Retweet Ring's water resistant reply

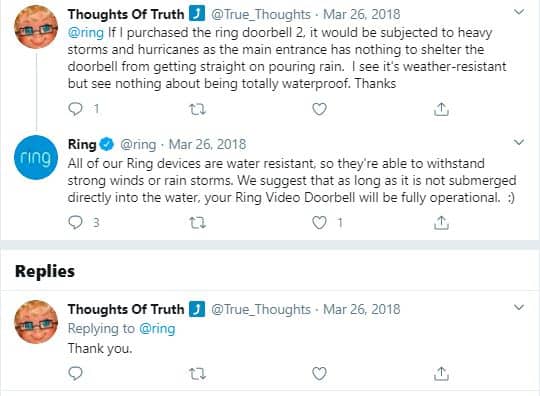pos(198,223)
